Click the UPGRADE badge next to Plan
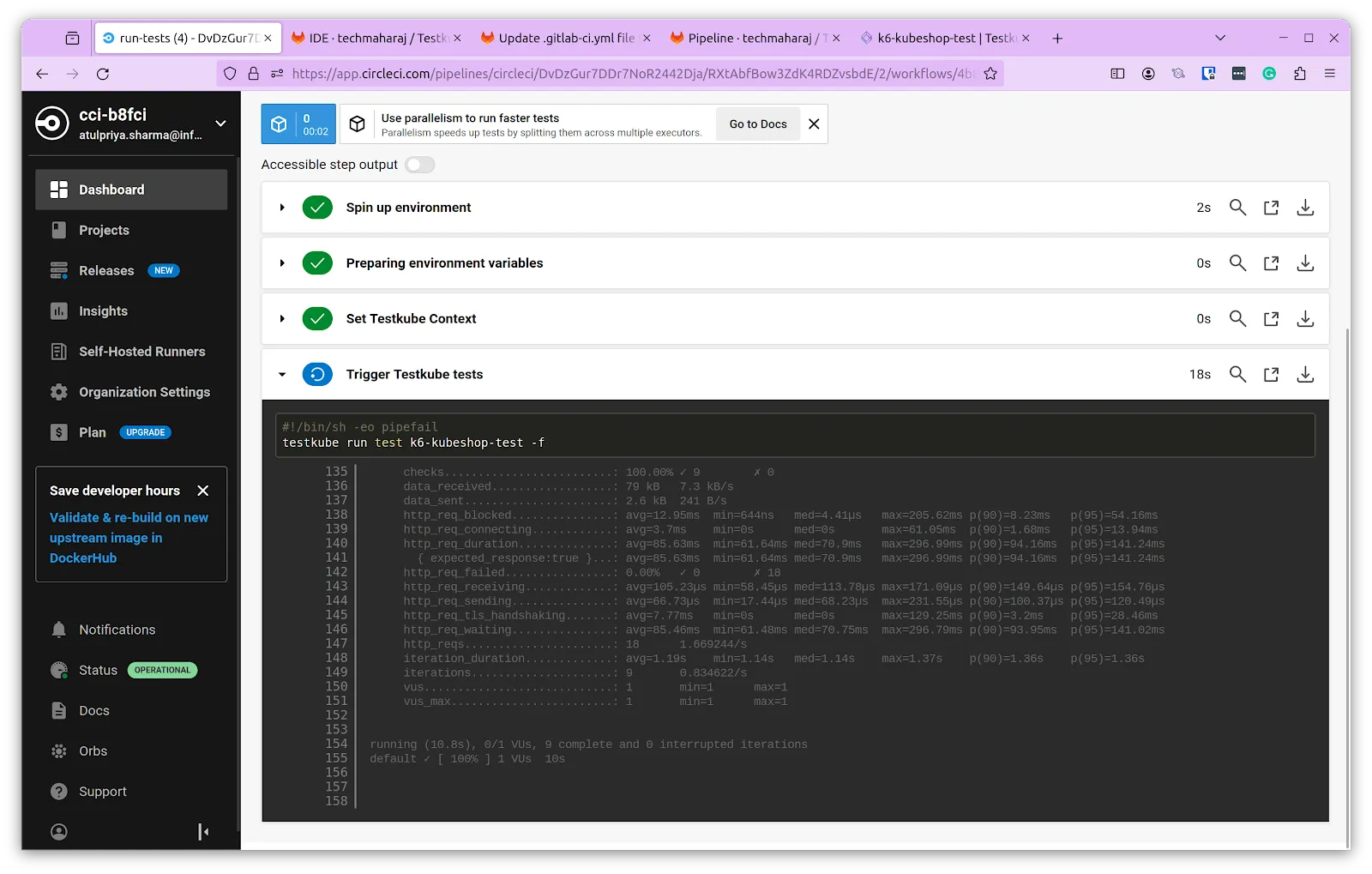This screenshot has height=874, width=1372. (x=146, y=432)
